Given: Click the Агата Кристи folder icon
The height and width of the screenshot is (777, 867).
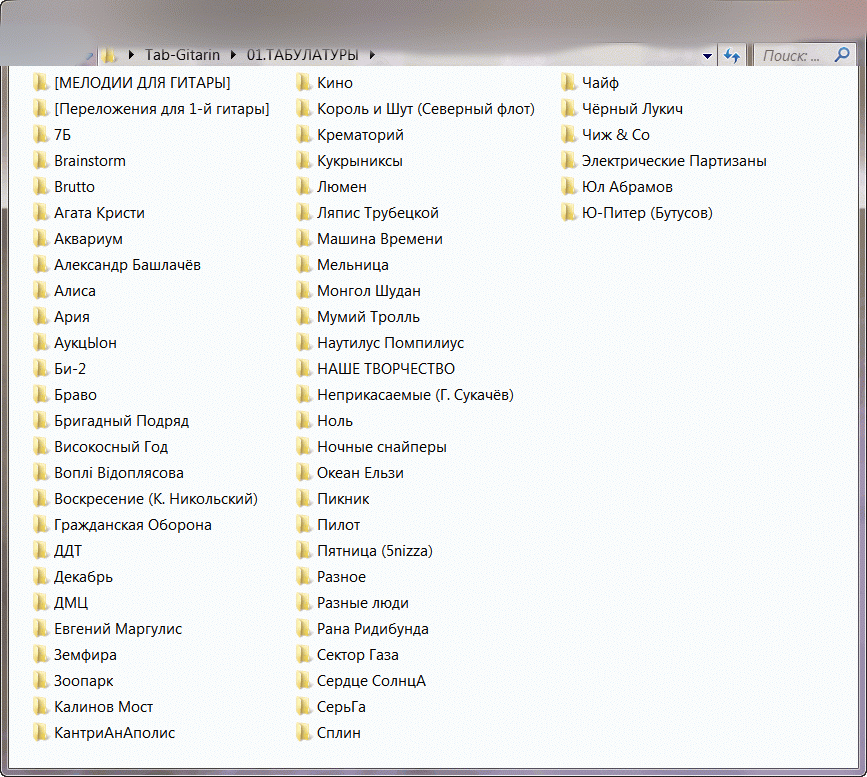Looking at the screenshot, I should (x=40, y=212).
